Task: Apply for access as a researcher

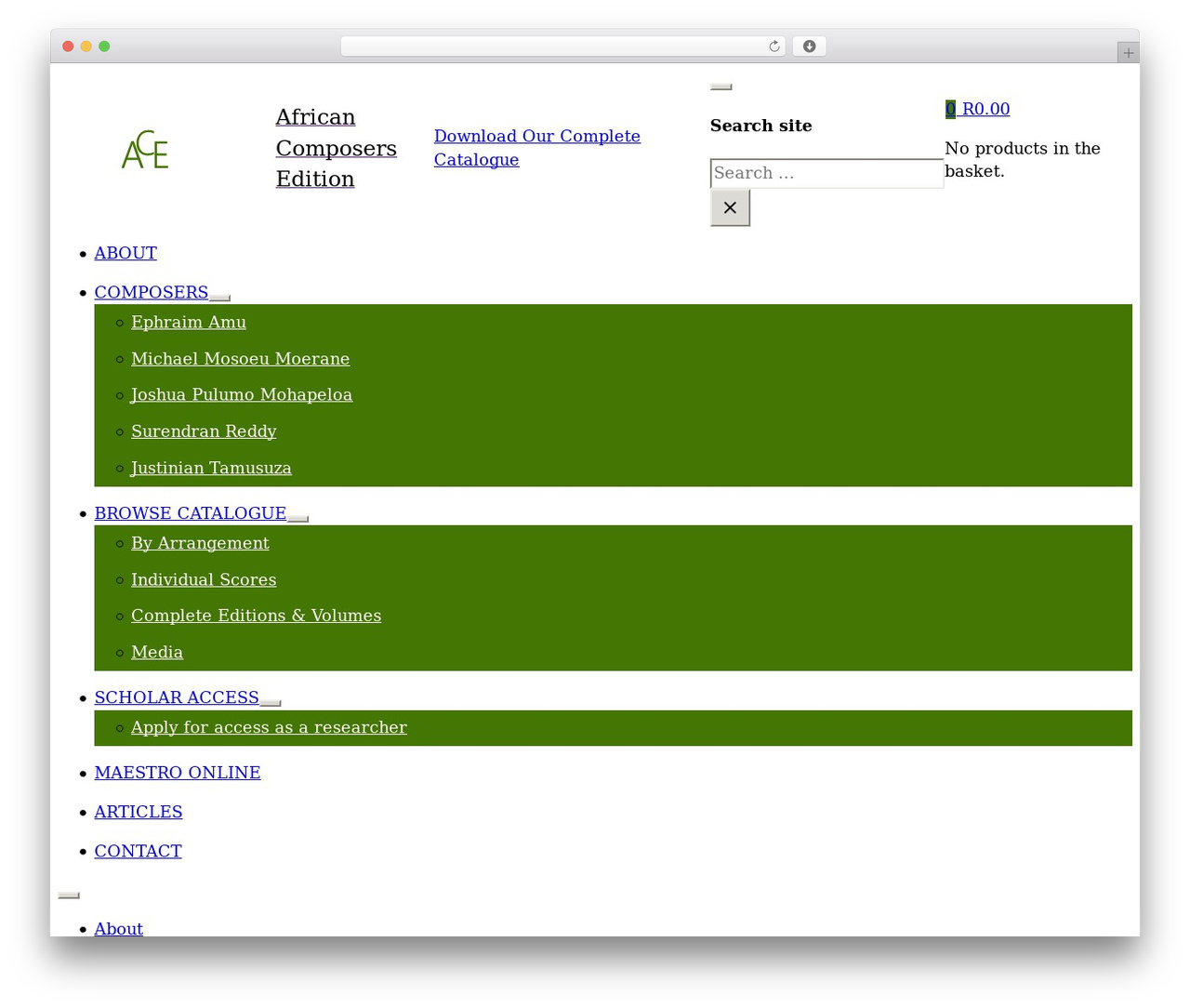Action: coord(269,727)
